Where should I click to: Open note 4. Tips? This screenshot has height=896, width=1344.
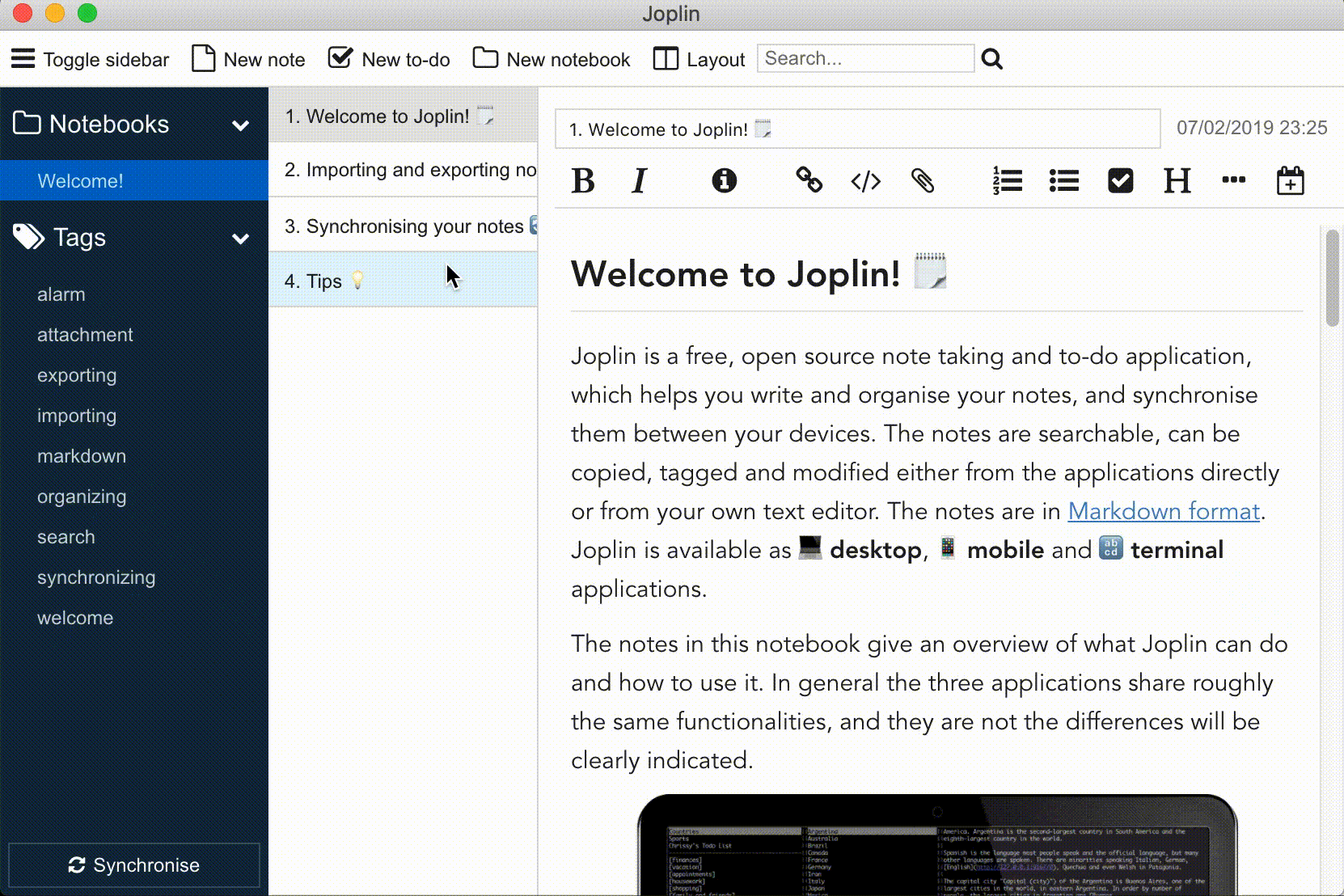[403, 280]
